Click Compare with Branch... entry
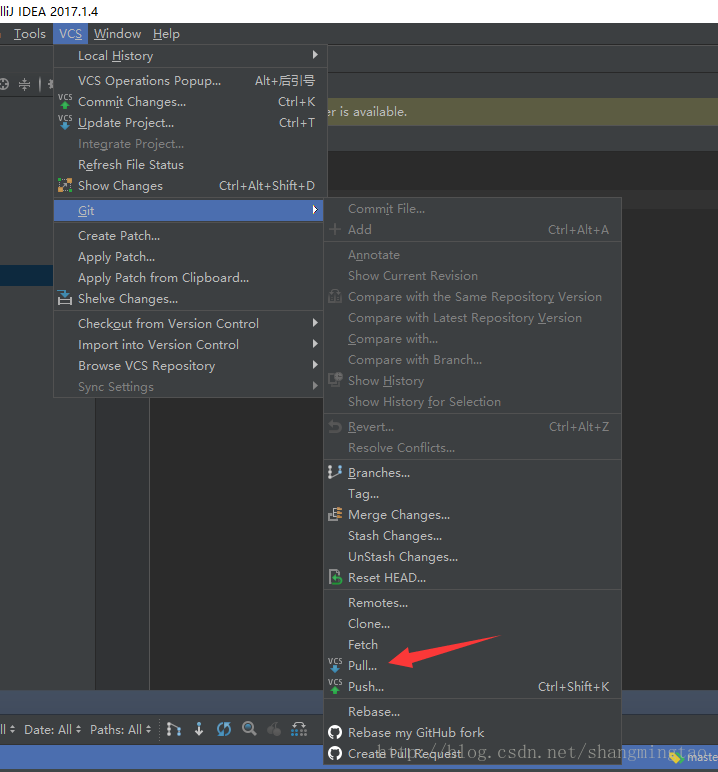This screenshot has width=718, height=772. click(x=472, y=359)
